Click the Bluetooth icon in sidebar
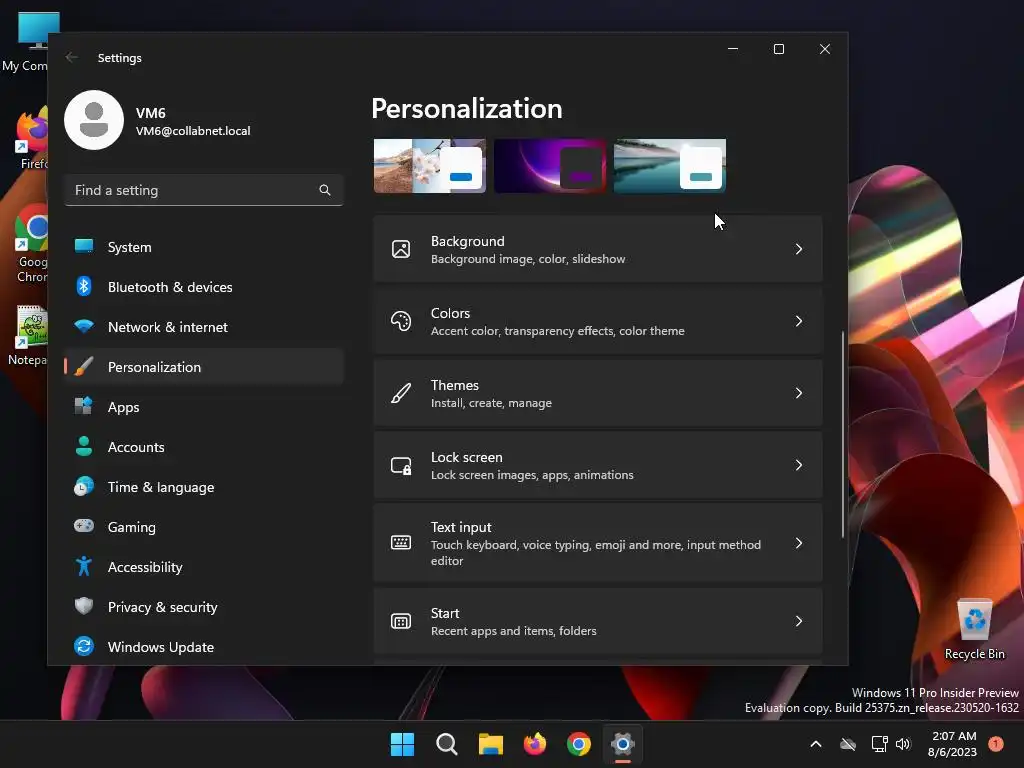The image size is (1024, 768). 84,286
